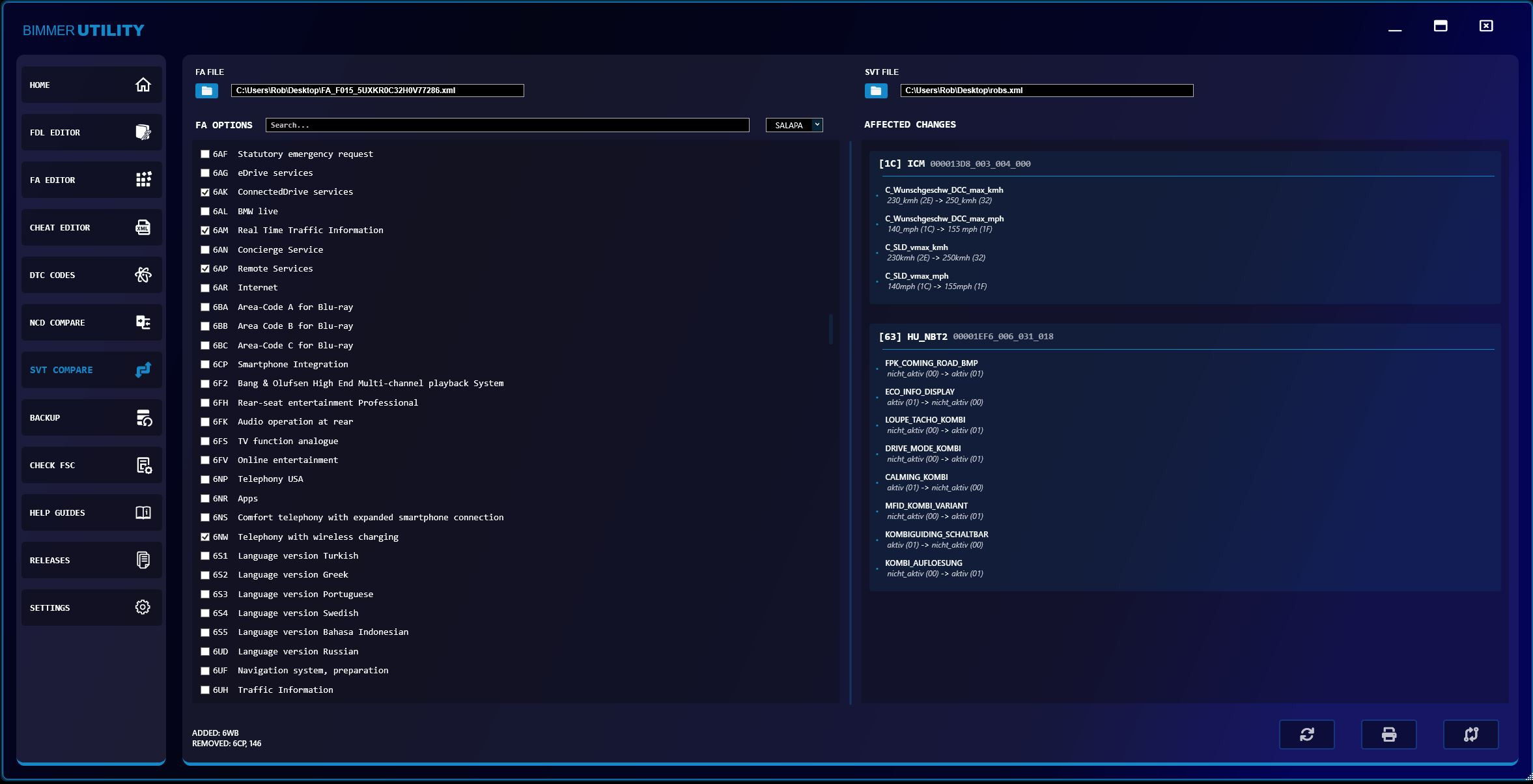
Task: Enable 6NS Comfort telephony checkbox
Action: [205, 518]
